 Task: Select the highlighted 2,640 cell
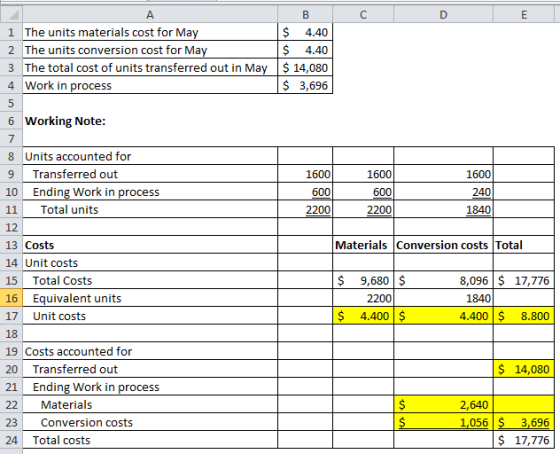point(443,404)
